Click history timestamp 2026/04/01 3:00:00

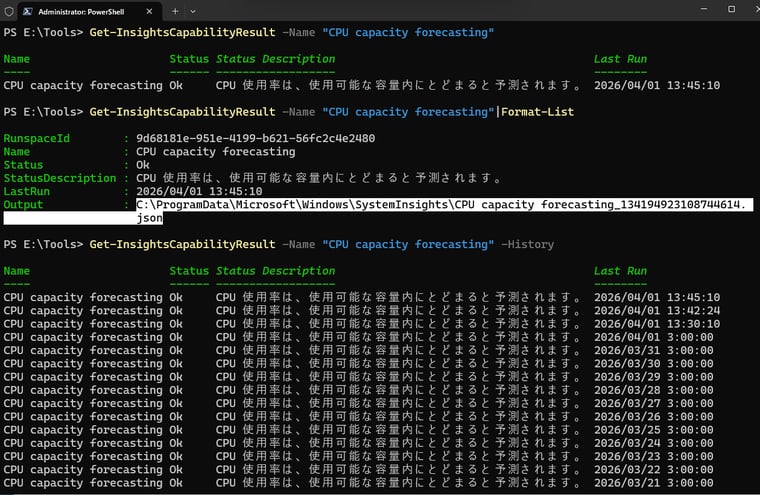tap(653, 337)
